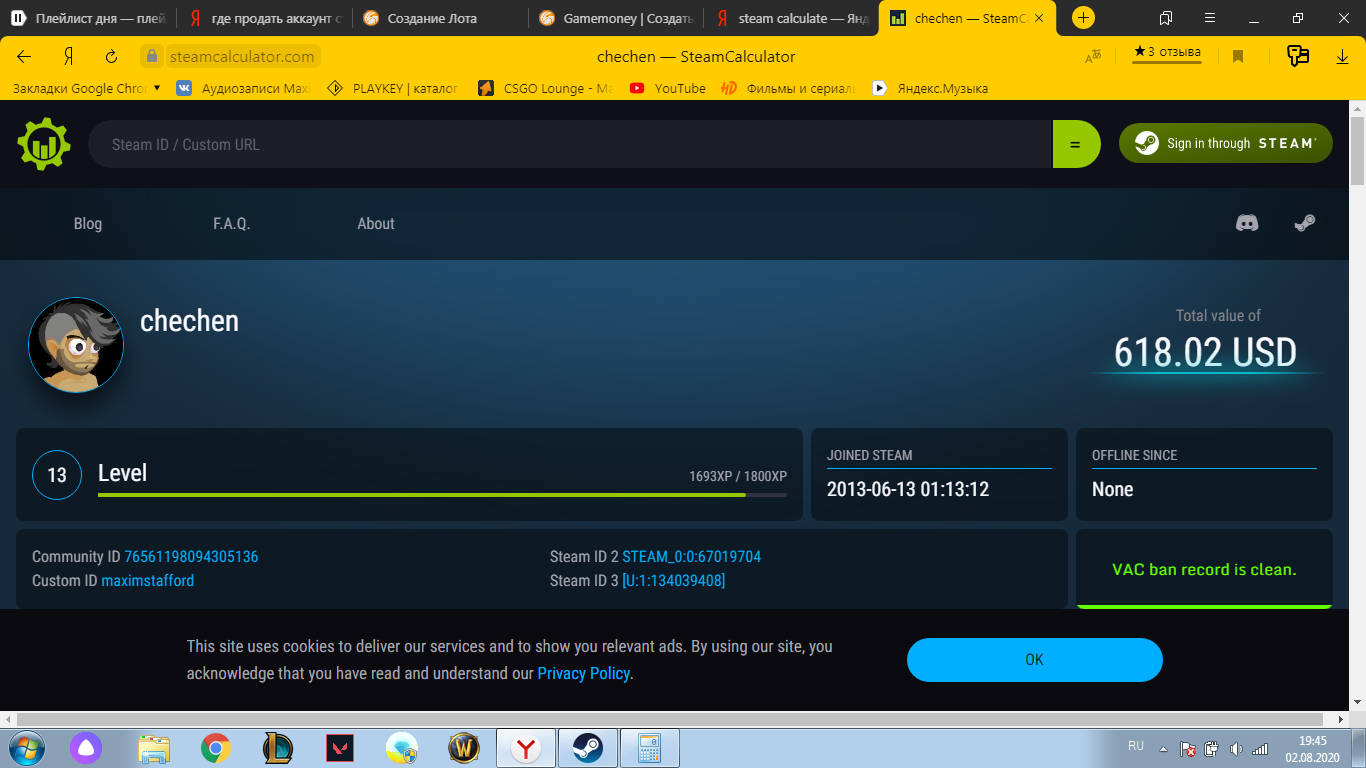Image resolution: width=1366 pixels, height=768 pixels.
Task: Click the green search submit button
Action: click(x=1076, y=144)
